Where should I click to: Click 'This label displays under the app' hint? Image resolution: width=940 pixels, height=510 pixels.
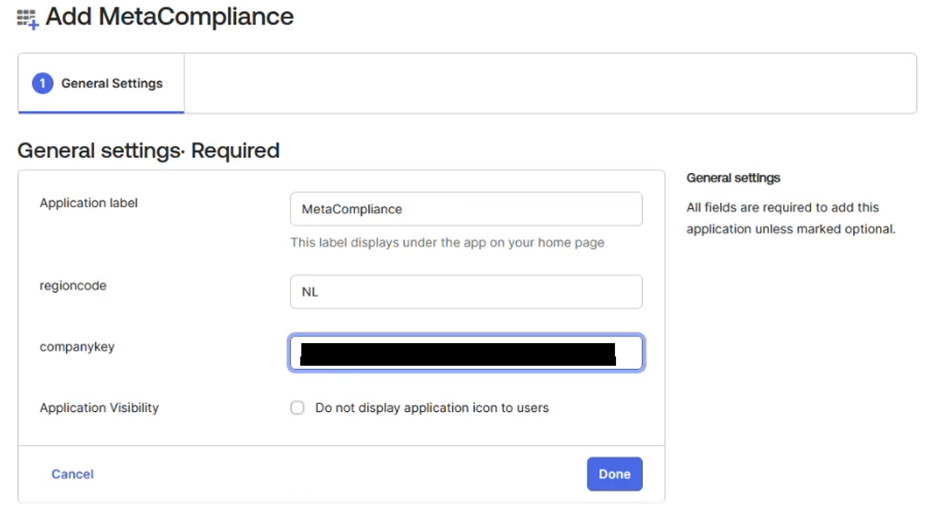coord(447,243)
